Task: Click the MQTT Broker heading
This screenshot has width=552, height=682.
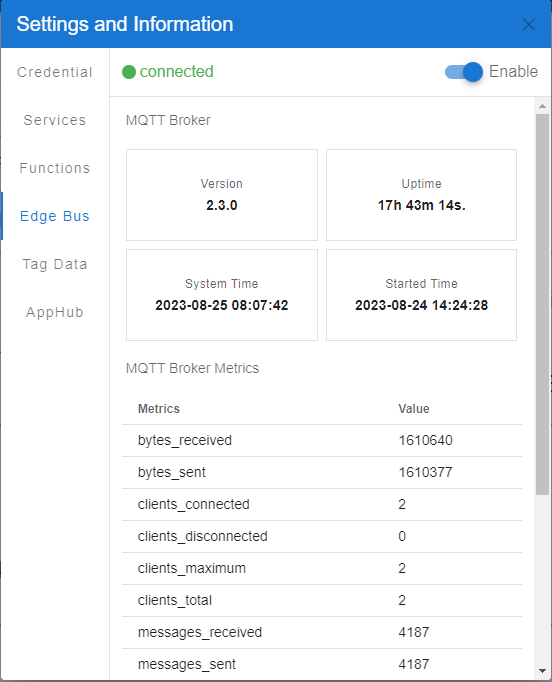Action: click(168, 120)
